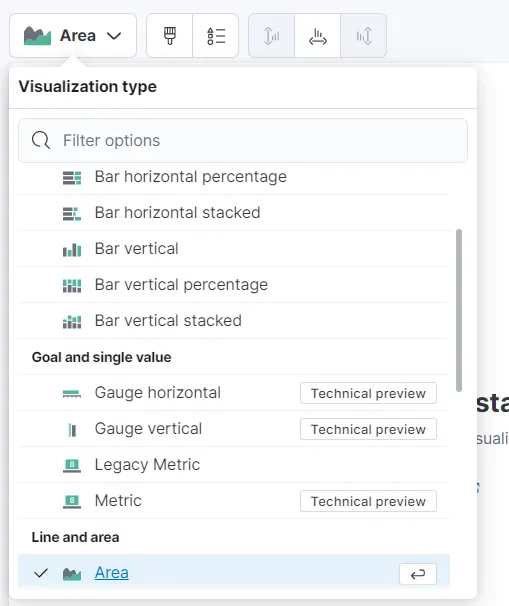Click the Bar vertical chart icon
509x606 pixels.
click(72, 249)
